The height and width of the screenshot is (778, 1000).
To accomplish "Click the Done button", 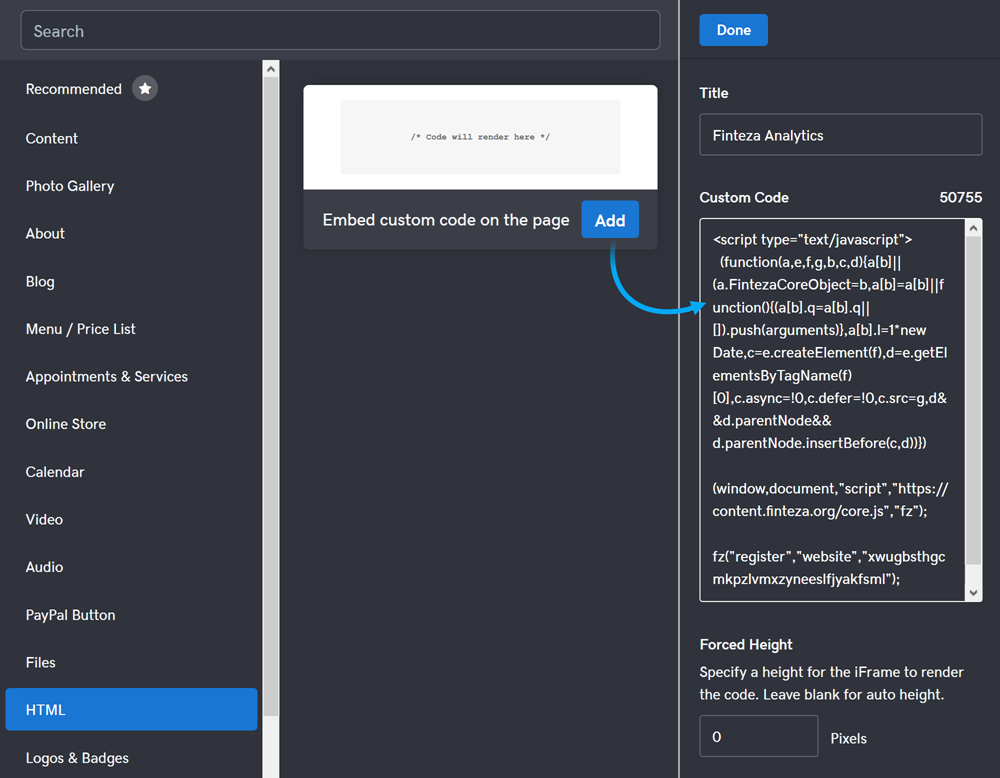I will 733,30.
